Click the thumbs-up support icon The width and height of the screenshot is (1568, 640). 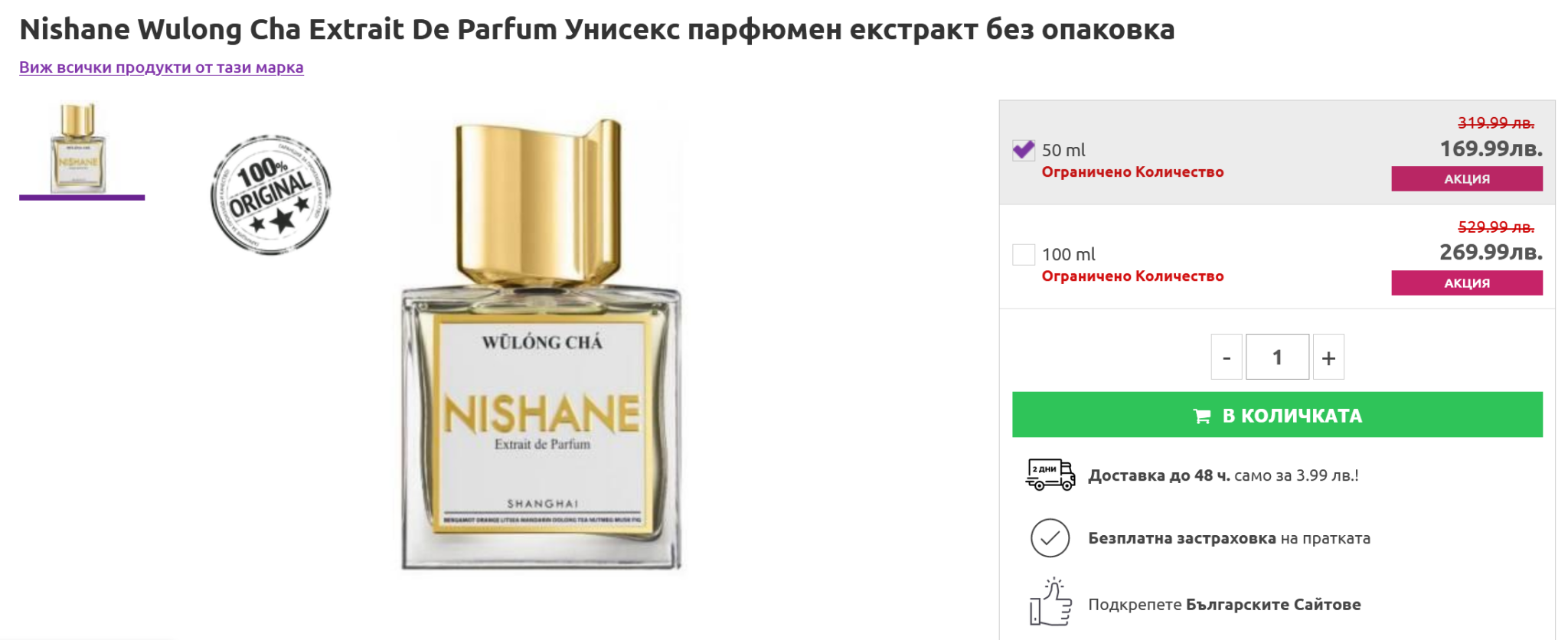[x=1050, y=602]
